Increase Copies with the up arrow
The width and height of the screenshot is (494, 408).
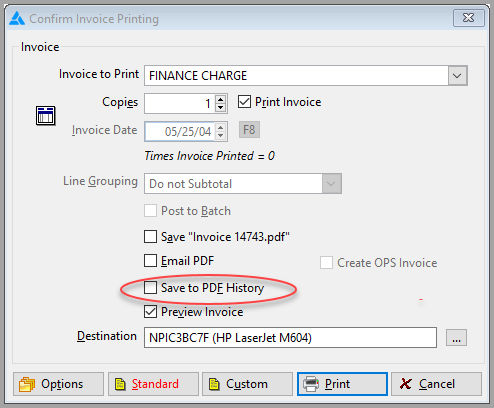[x=220, y=99]
